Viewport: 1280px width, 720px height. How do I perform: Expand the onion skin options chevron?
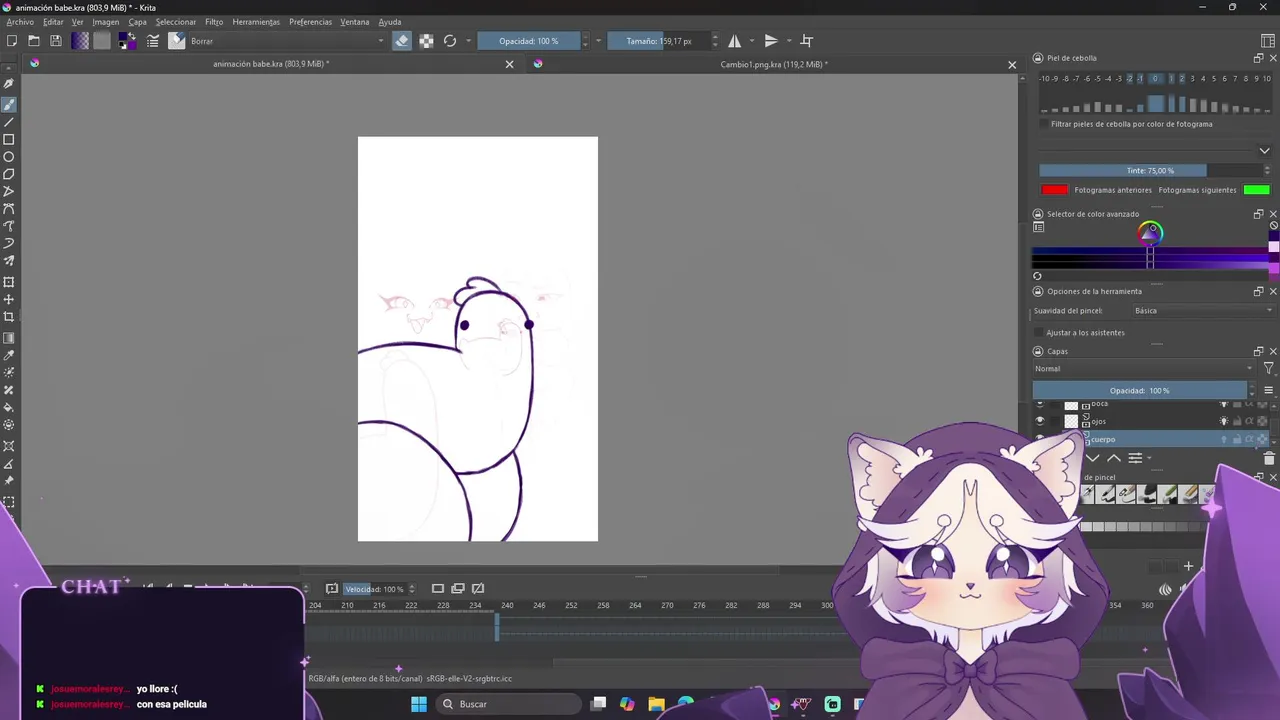pos(1264,151)
